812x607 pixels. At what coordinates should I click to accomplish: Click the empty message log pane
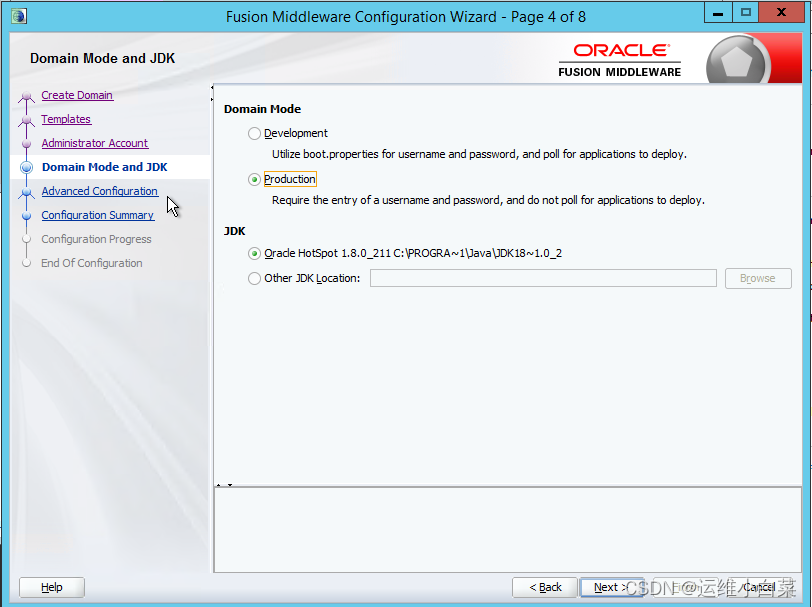(508, 529)
